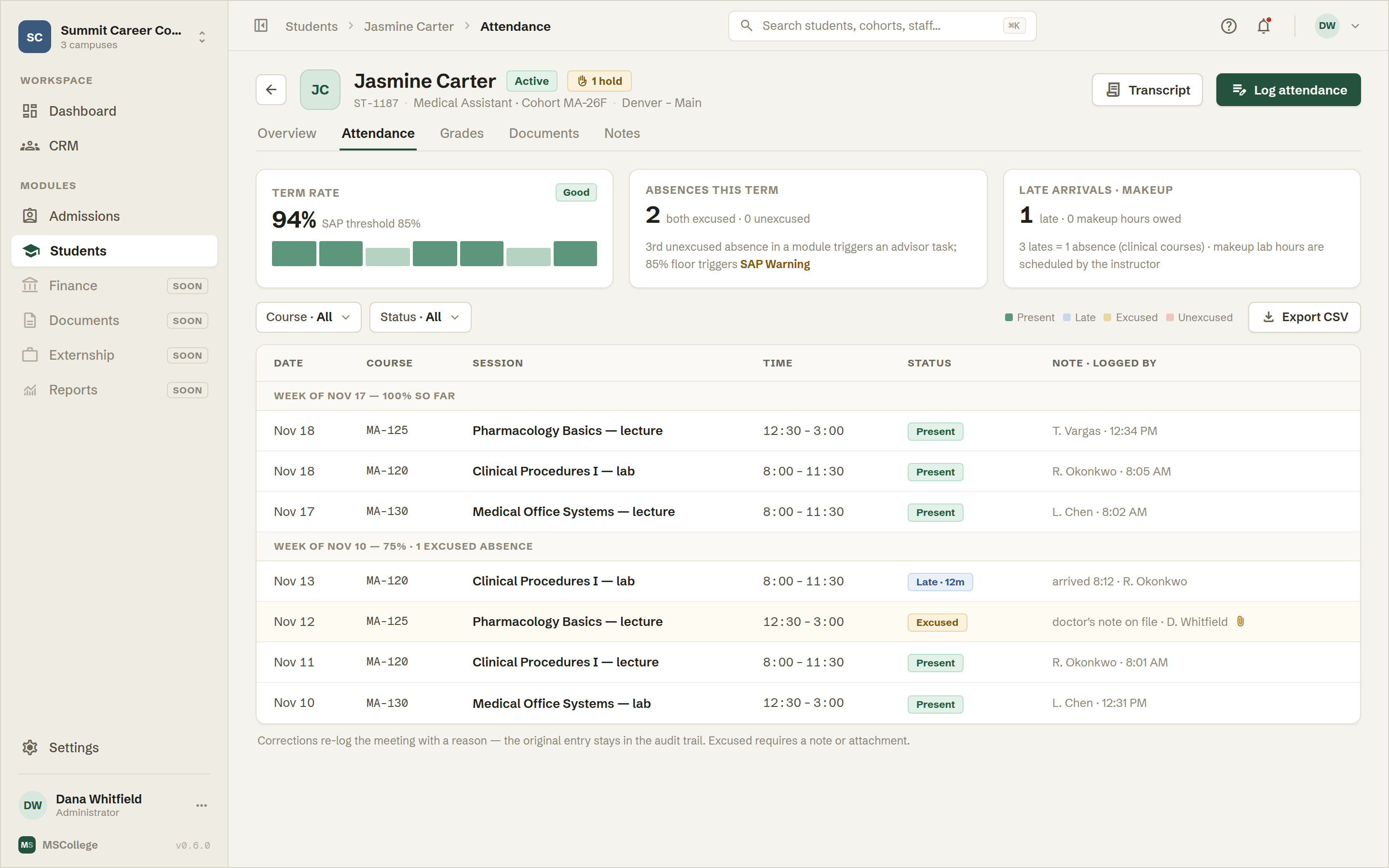1389x868 pixels.
Task: Switch to the Overview tab
Action: (286, 133)
